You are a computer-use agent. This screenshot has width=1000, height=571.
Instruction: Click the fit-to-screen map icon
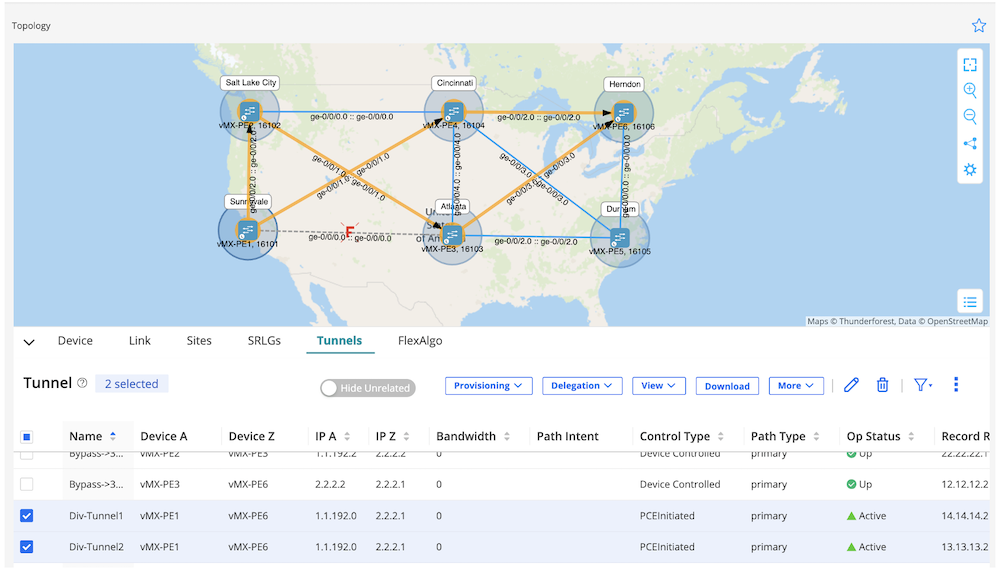point(969,65)
